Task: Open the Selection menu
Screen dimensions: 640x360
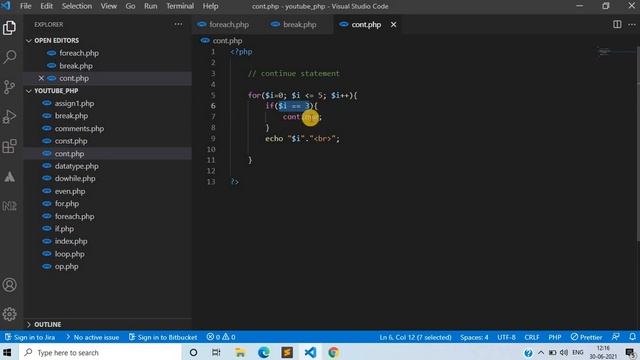Action: pos(77,6)
